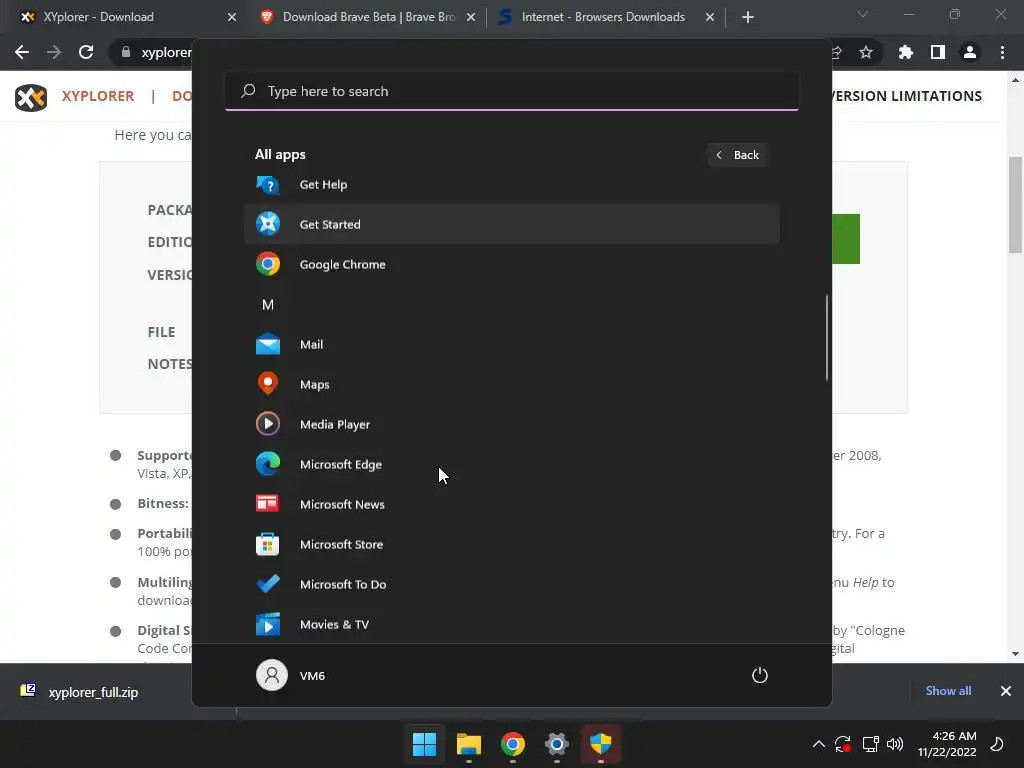Click Windows Update tray icon
The height and width of the screenshot is (768, 1024).
coord(843,744)
